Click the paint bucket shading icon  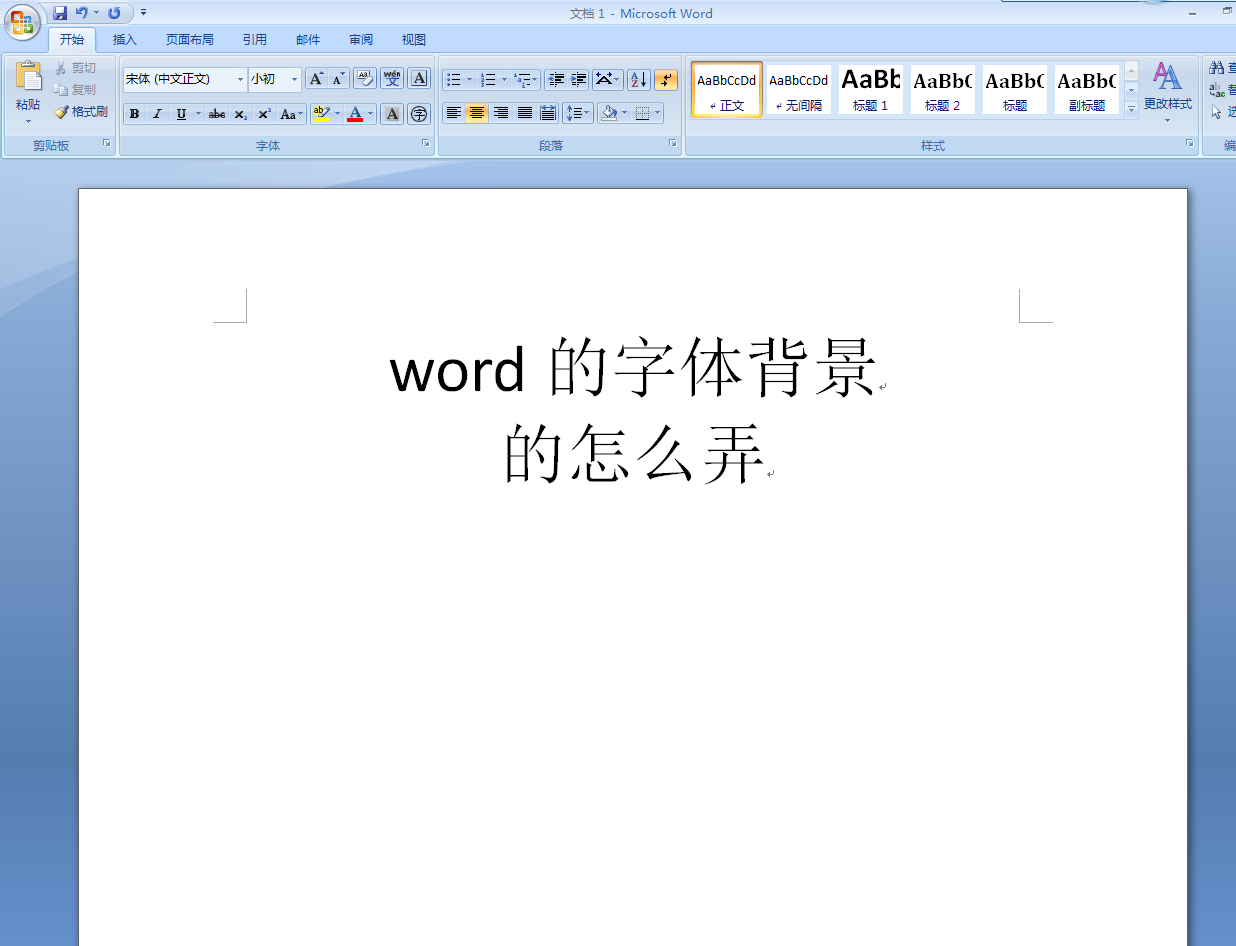coord(608,113)
